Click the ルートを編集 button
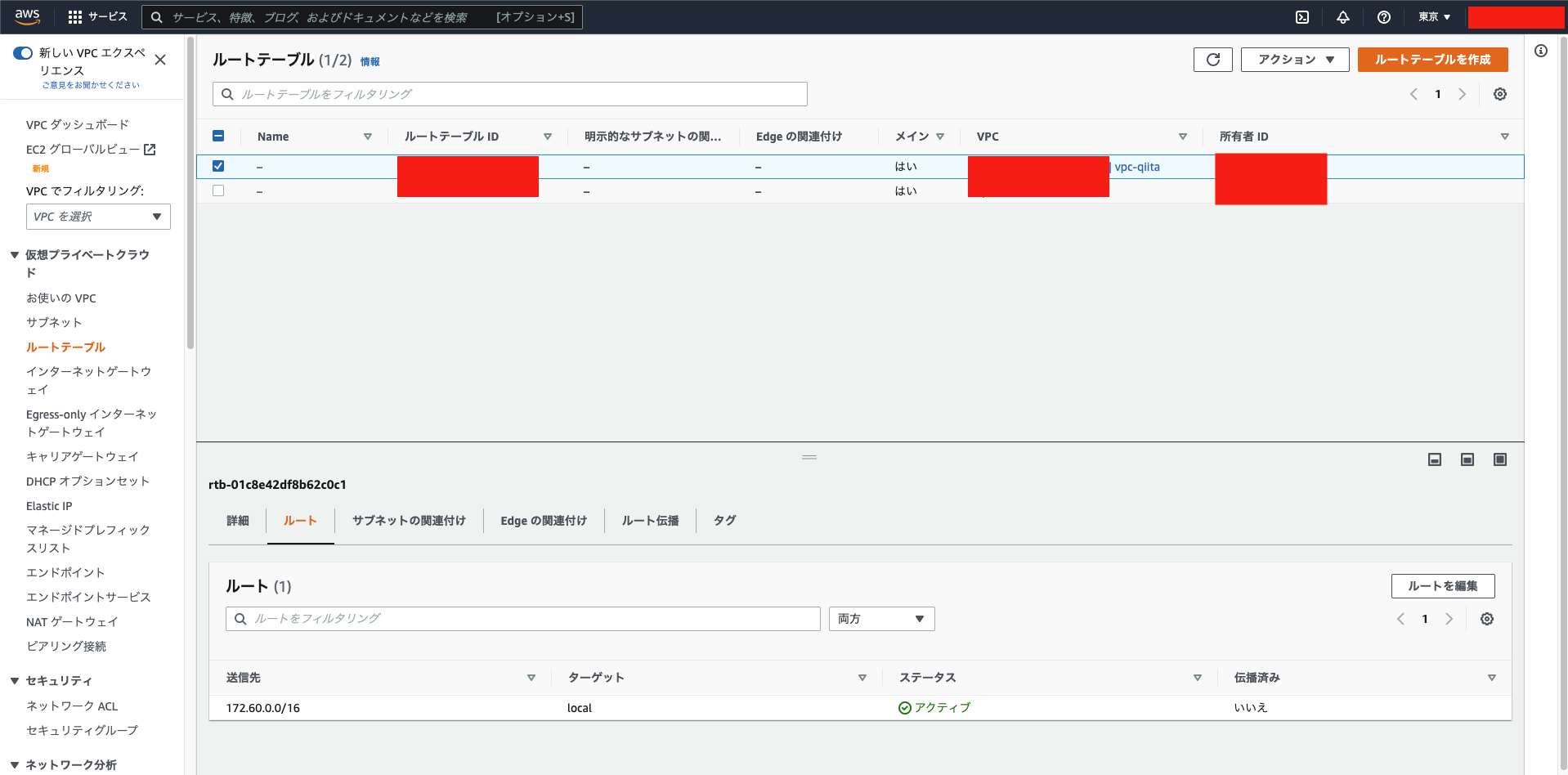Screen dimensions: 1568x775 click(x=1443, y=586)
